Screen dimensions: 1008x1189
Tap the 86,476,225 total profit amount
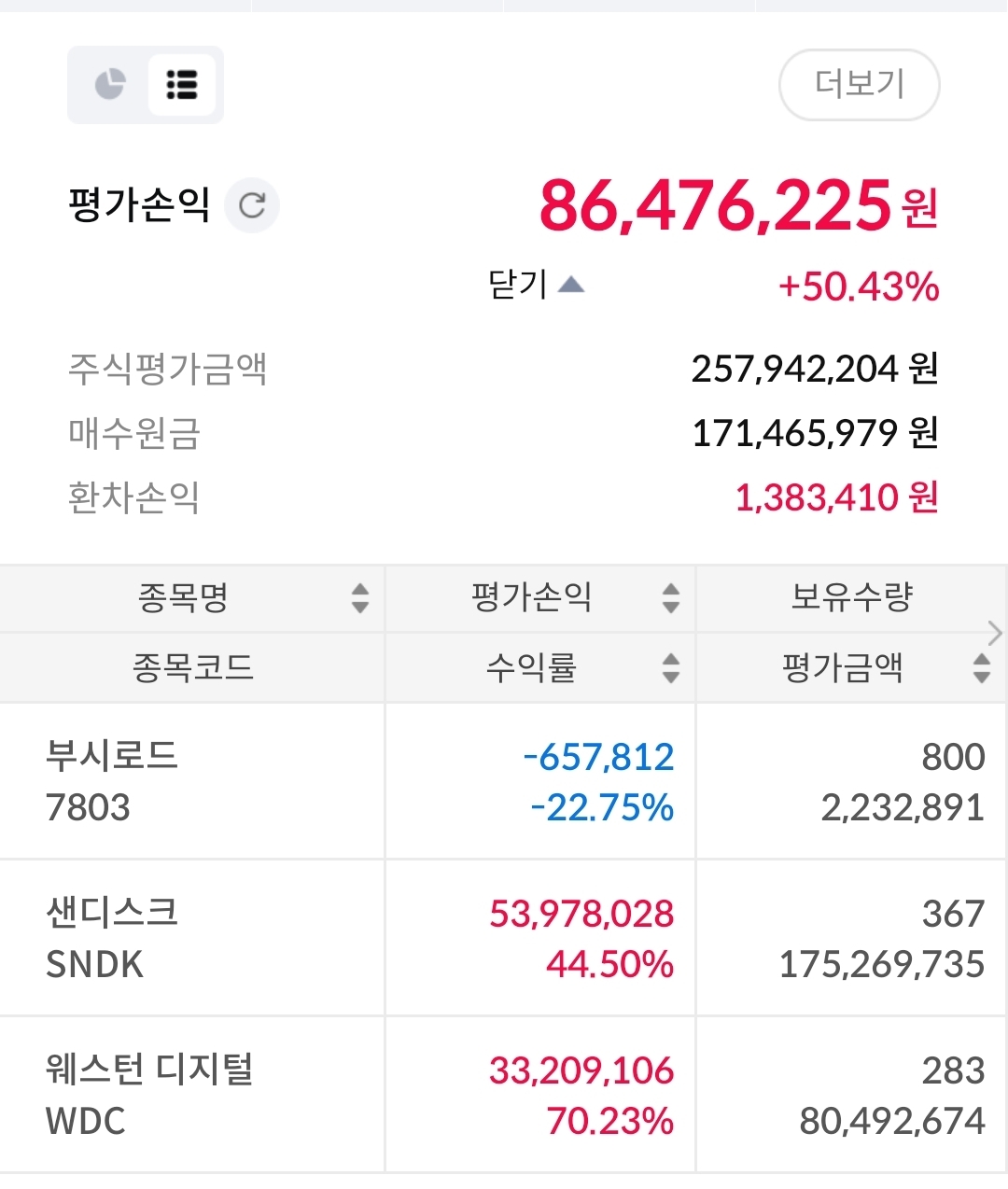click(716, 205)
